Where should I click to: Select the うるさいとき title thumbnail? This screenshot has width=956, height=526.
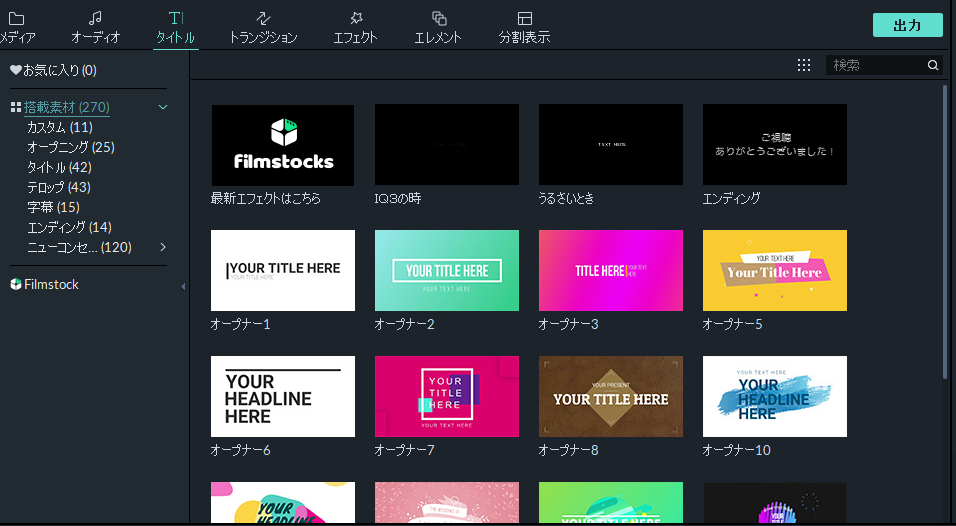pyautogui.click(x=611, y=144)
